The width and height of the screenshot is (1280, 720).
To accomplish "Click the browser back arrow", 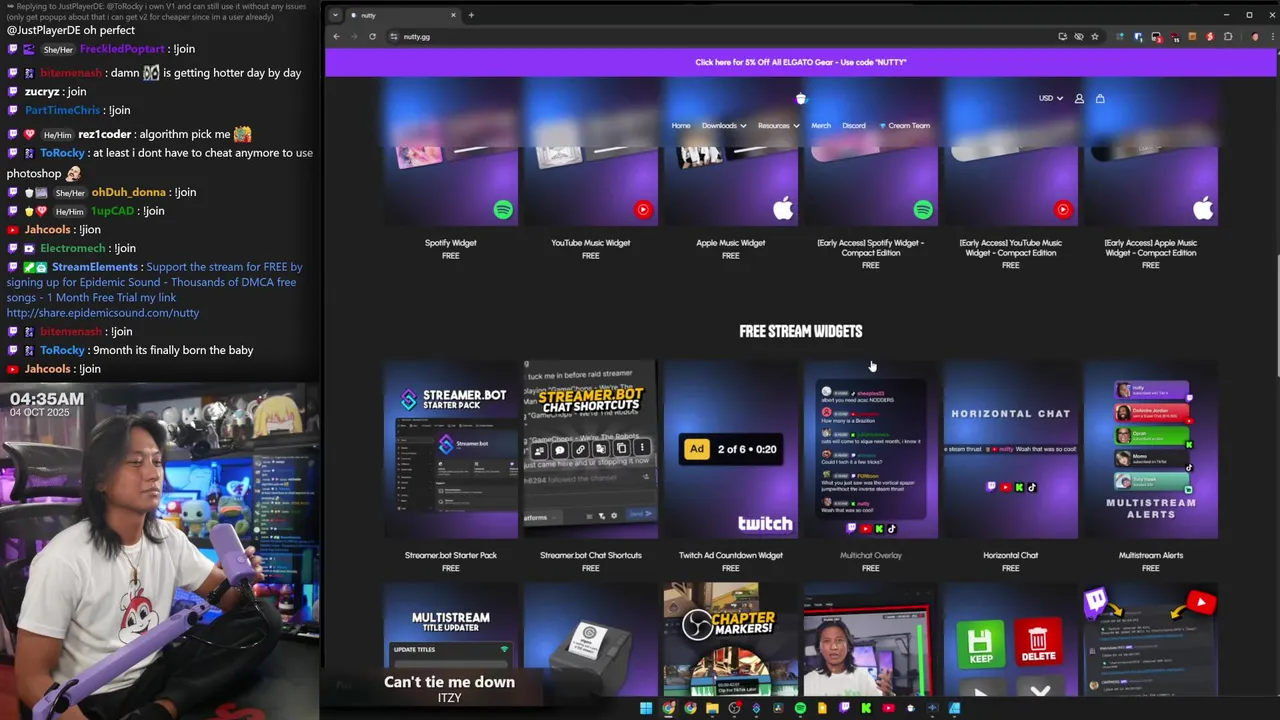I will point(336,36).
